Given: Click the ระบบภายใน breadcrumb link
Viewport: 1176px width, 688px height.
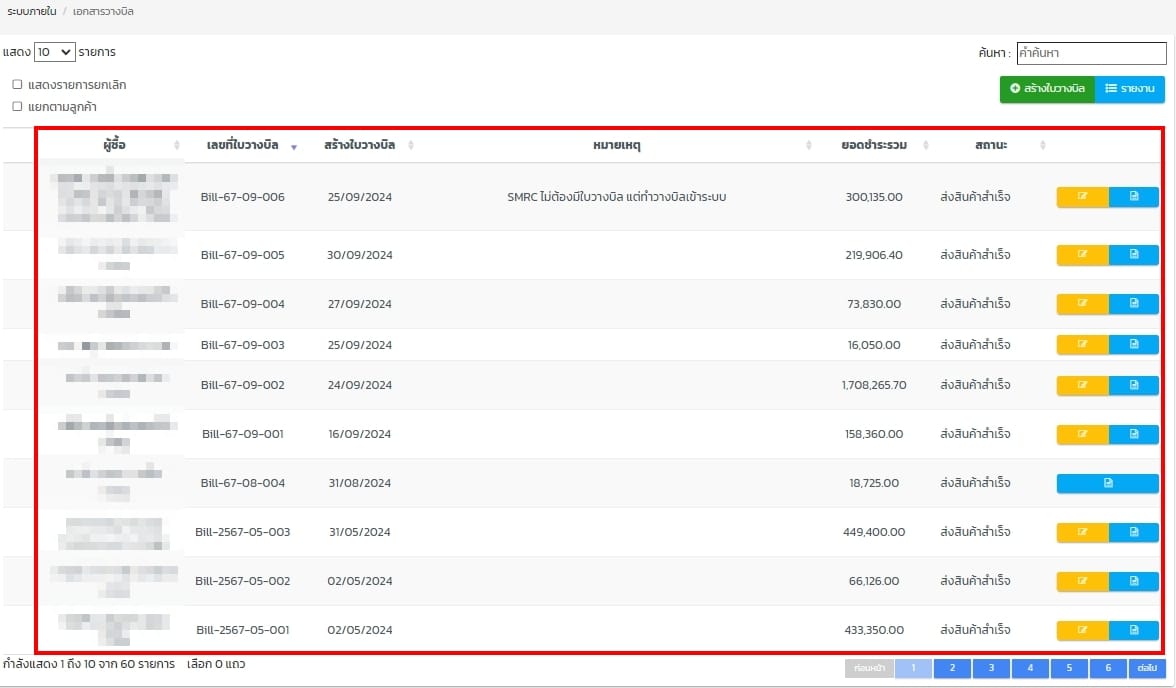Looking at the screenshot, I should pos(32,11).
